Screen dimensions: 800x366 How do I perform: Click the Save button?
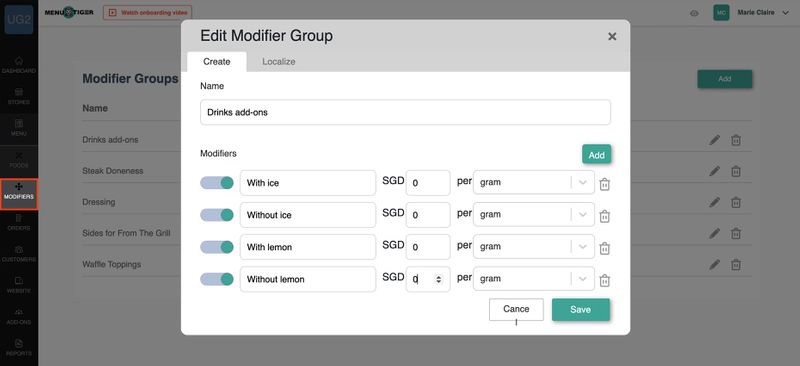click(x=581, y=310)
